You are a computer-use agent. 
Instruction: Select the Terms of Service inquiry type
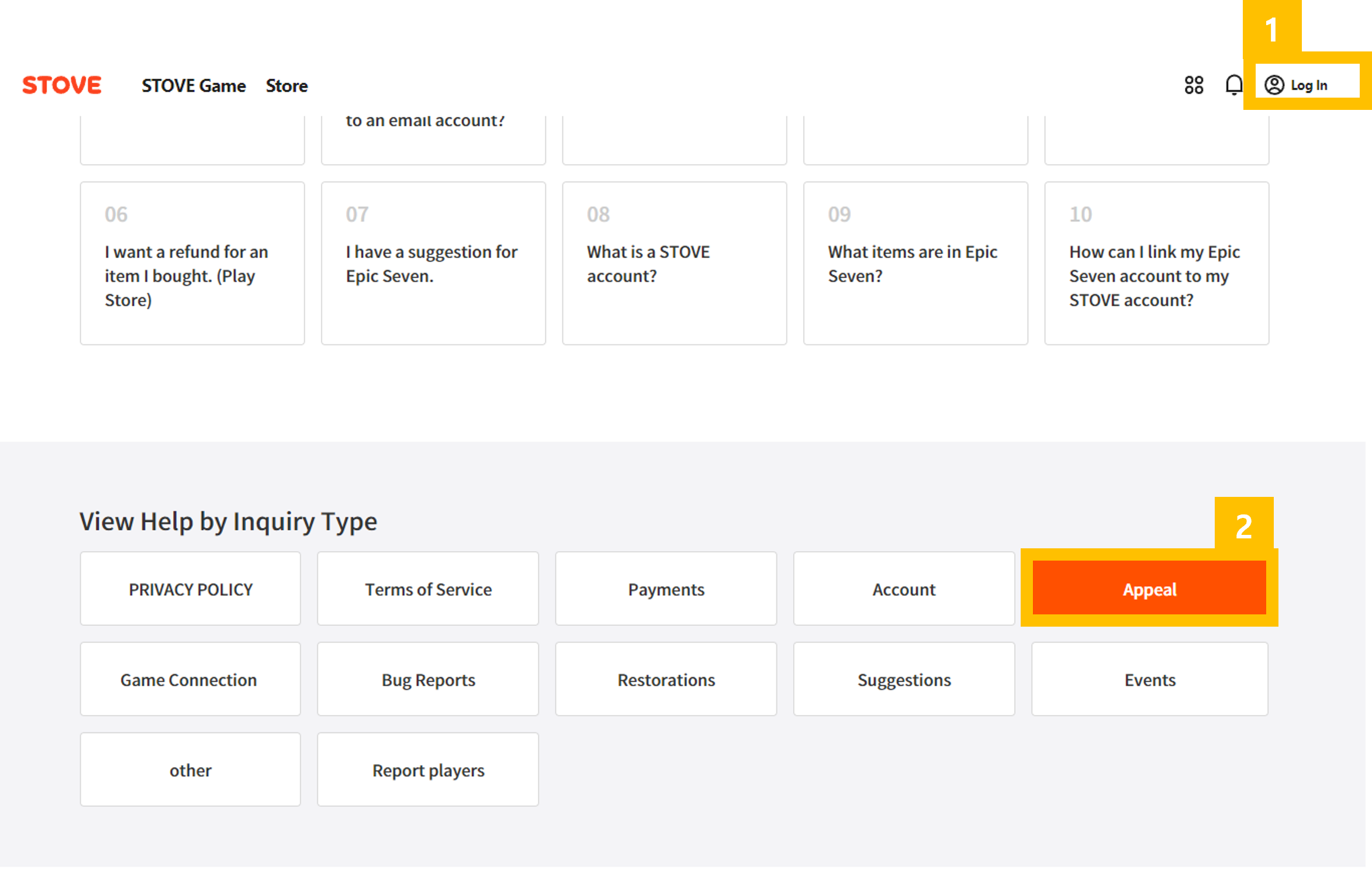428,589
